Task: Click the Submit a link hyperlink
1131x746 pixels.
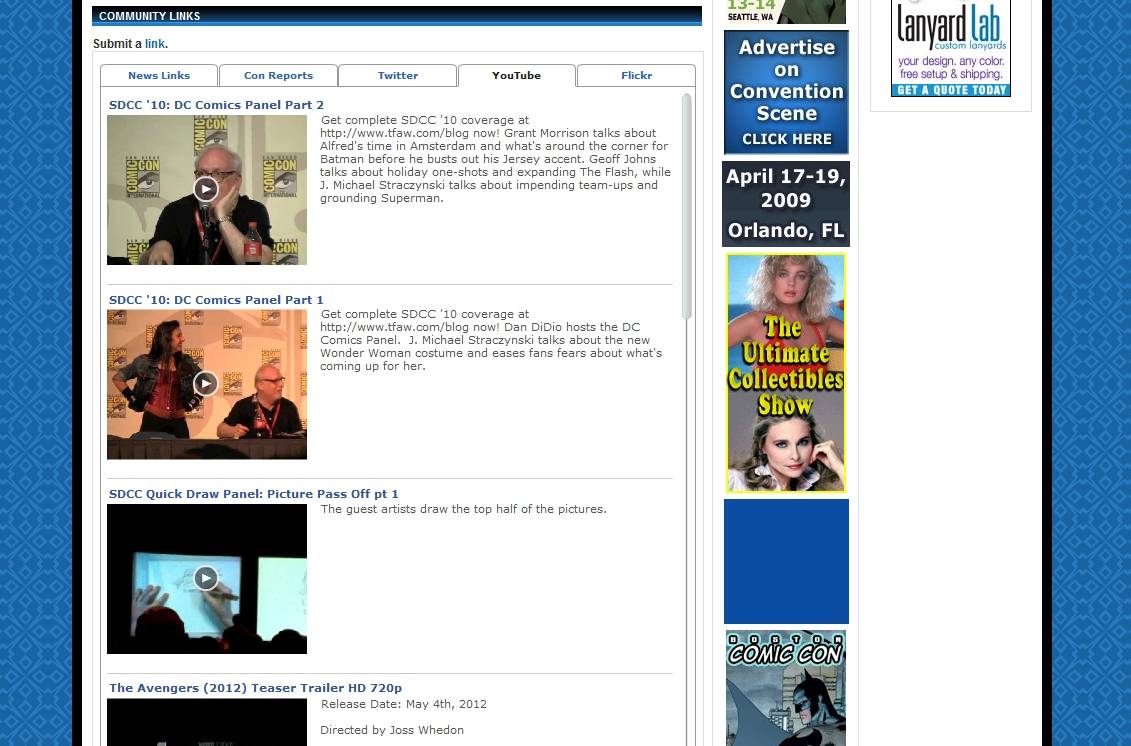Action: click(x=154, y=44)
